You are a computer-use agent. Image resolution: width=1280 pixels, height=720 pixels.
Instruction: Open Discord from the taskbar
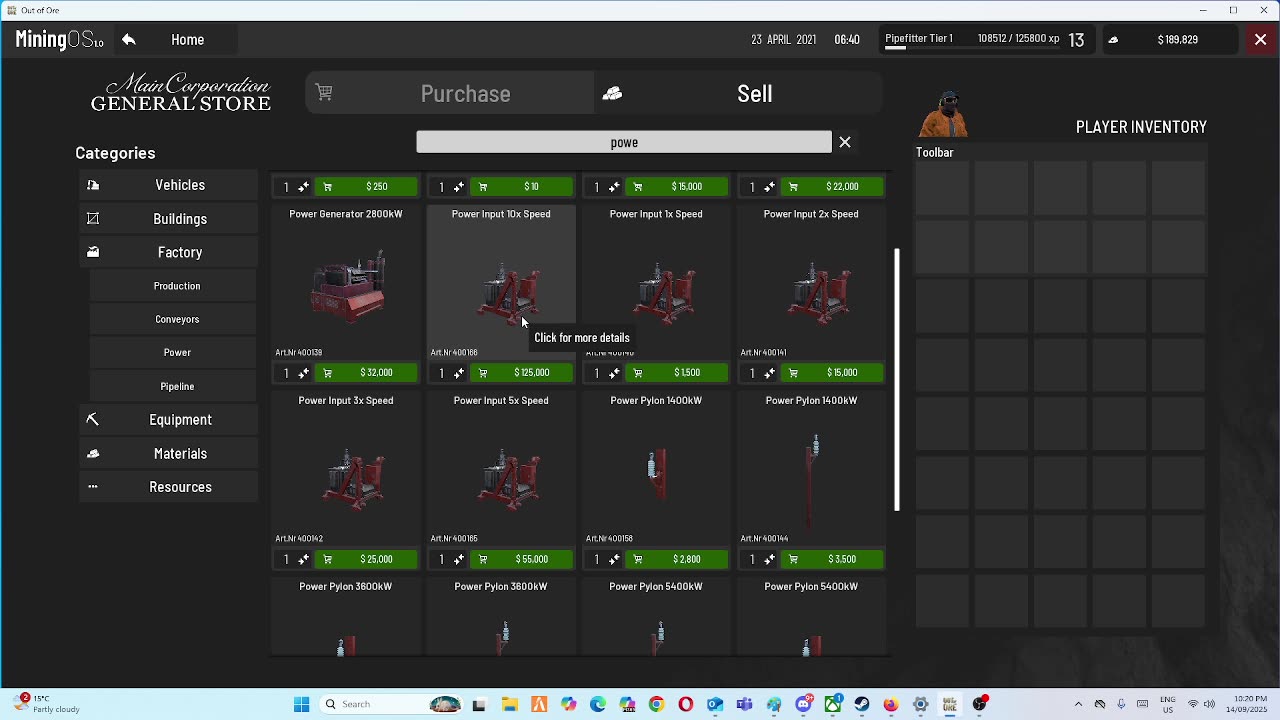(803, 704)
